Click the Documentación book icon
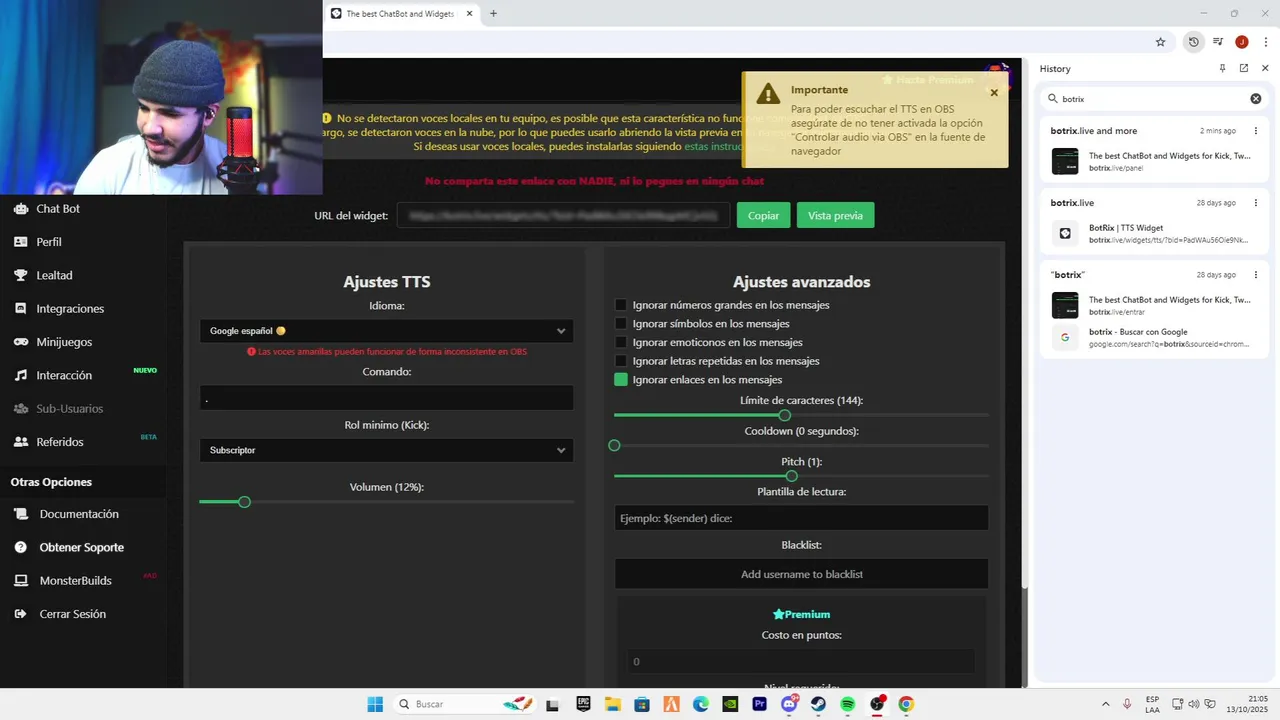 tap(20, 514)
